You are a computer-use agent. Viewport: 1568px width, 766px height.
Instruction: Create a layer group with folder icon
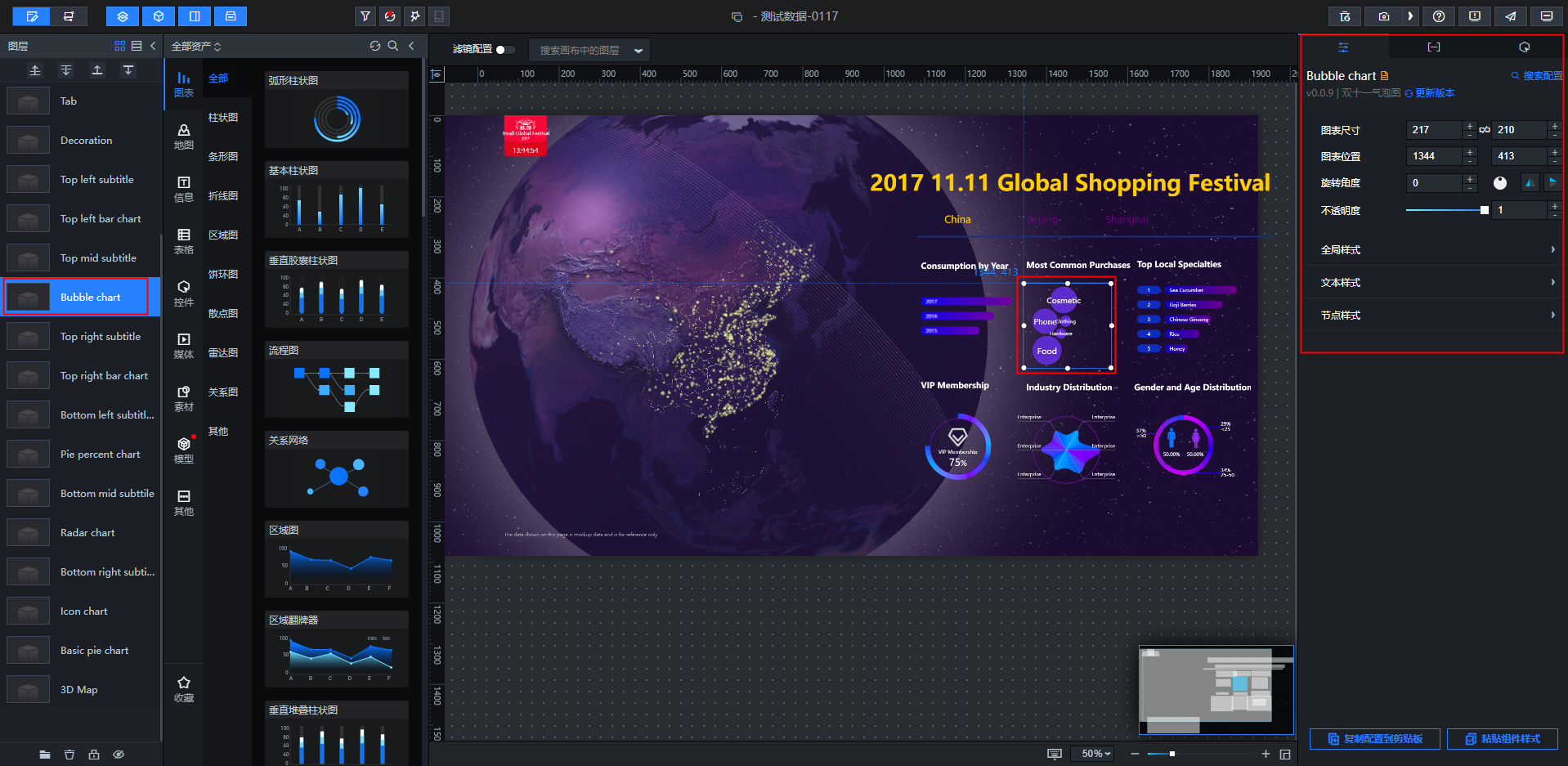45,755
